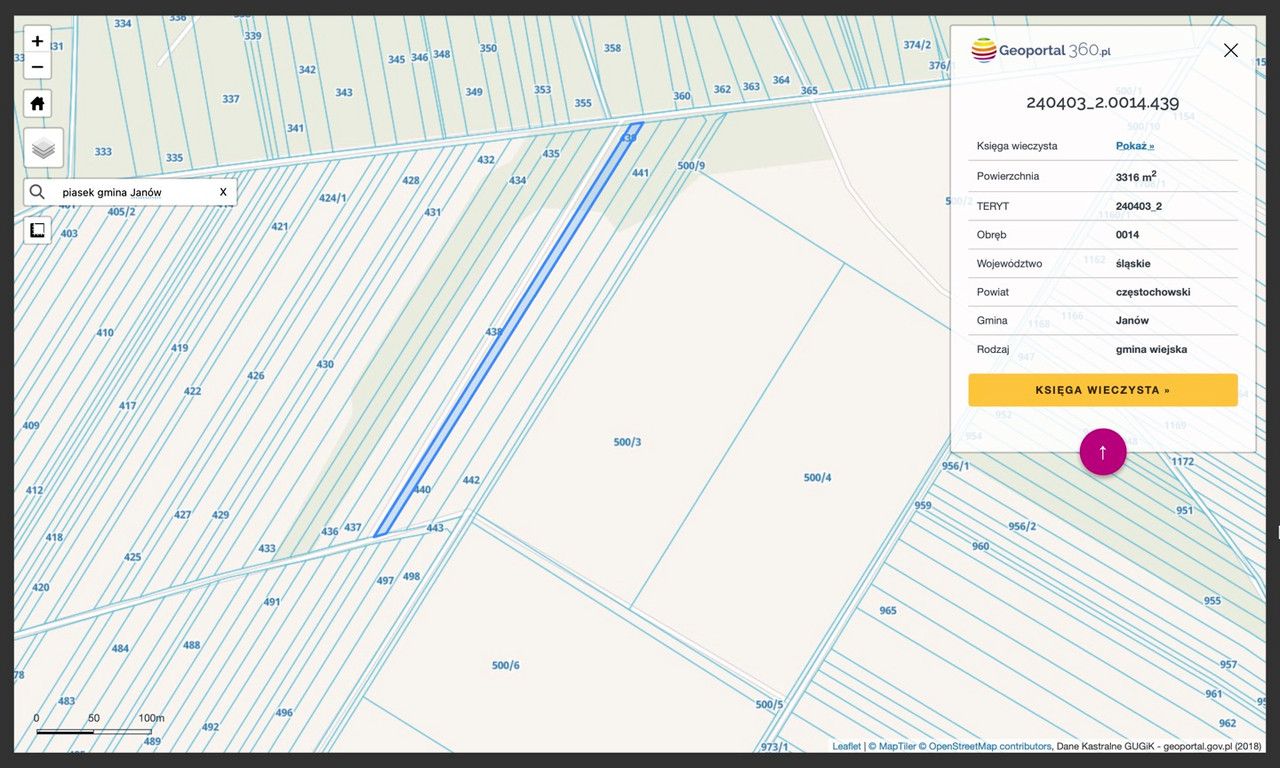Click the magenta scroll-up arrow button

[1102, 452]
